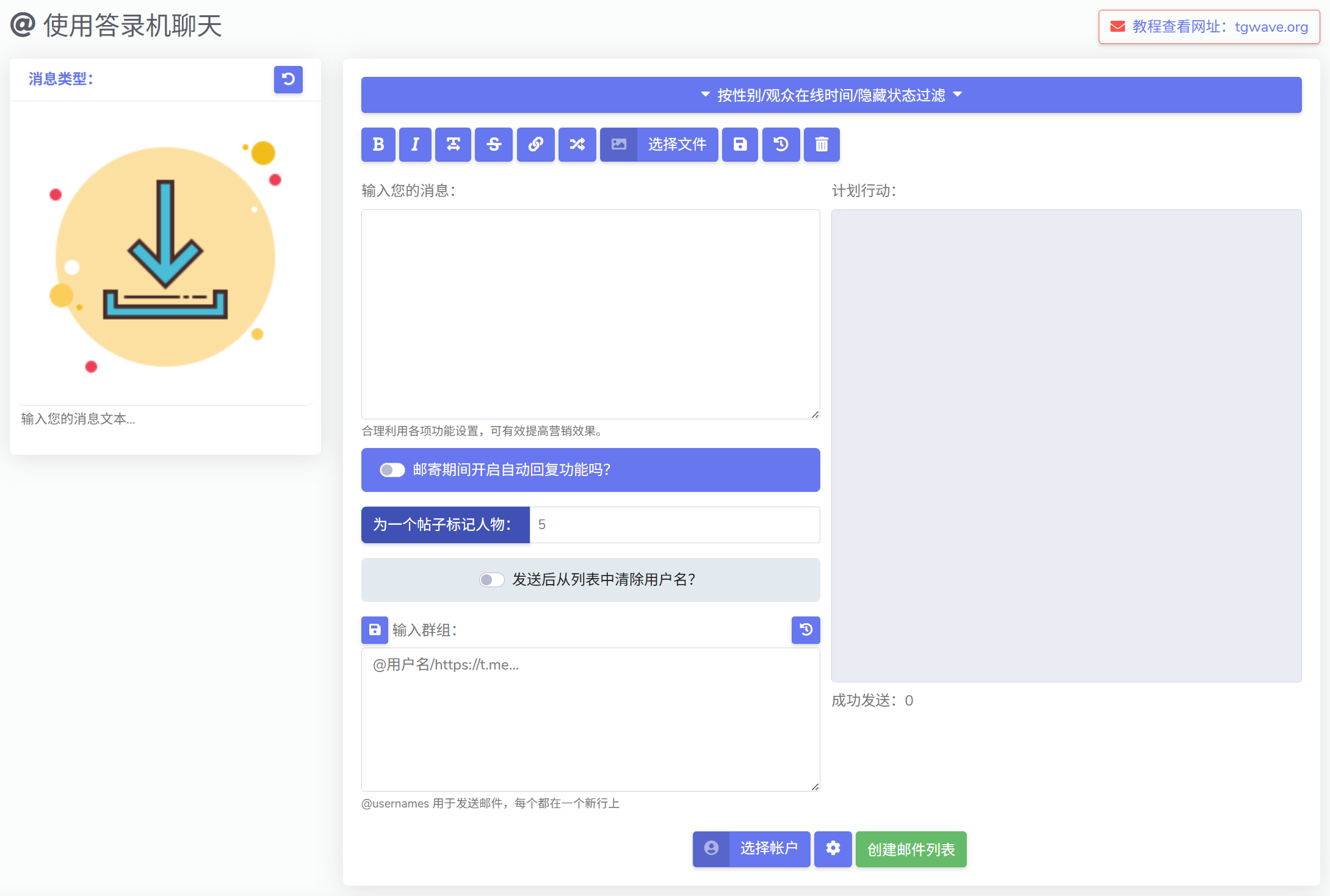Toggle bold formatting button
Image resolution: width=1330 pixels, height=896 pixels.
(378, 145)
